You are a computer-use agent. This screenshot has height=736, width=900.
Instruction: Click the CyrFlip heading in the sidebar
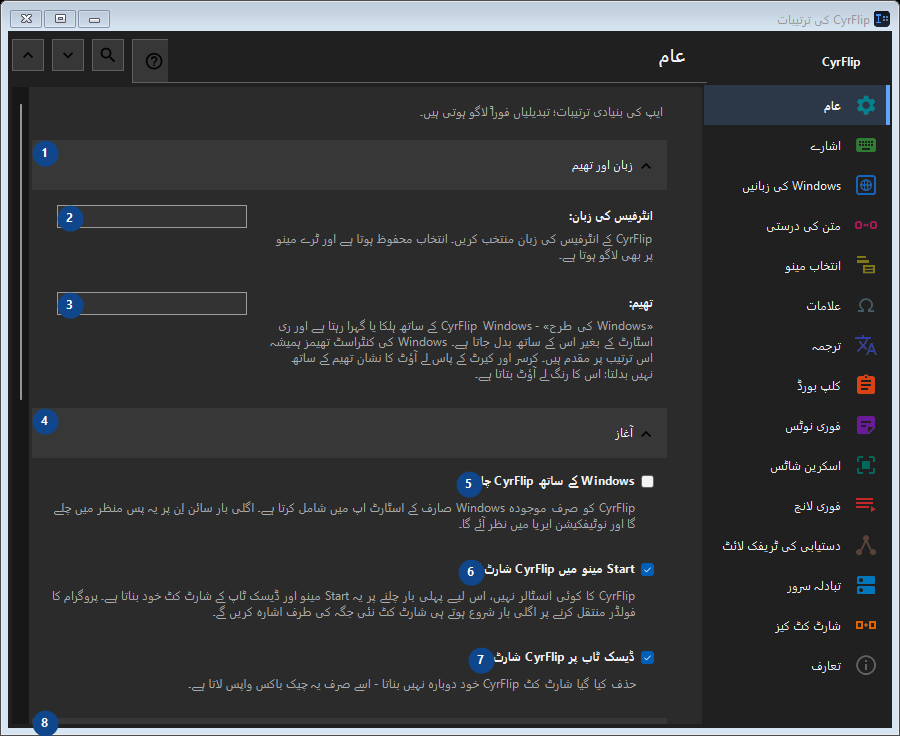coord(841,62)
